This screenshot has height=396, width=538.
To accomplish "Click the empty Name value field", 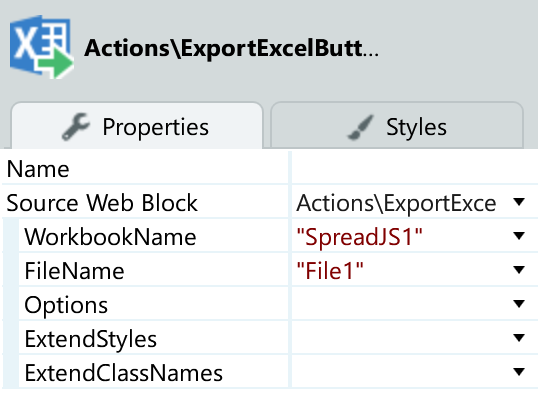I will (414, 168).
